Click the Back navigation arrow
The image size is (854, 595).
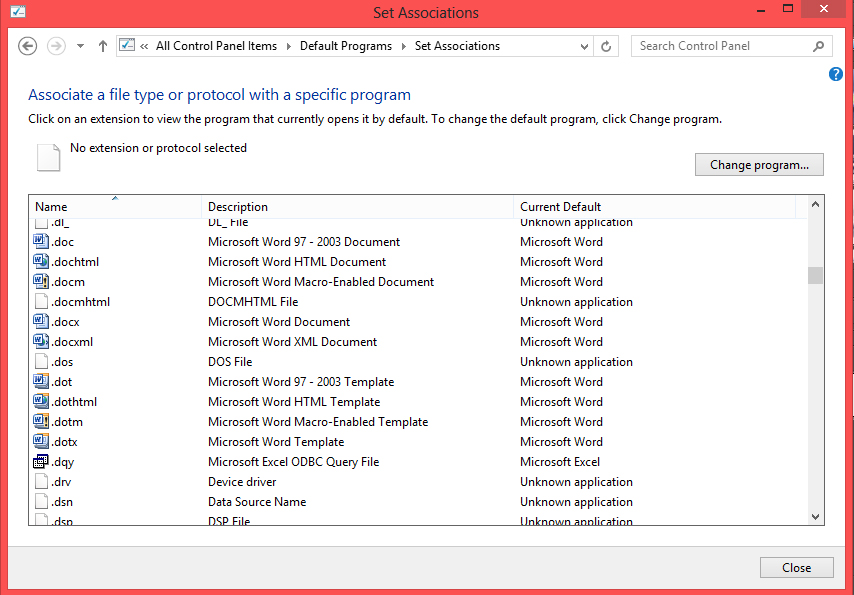[28, 46]
